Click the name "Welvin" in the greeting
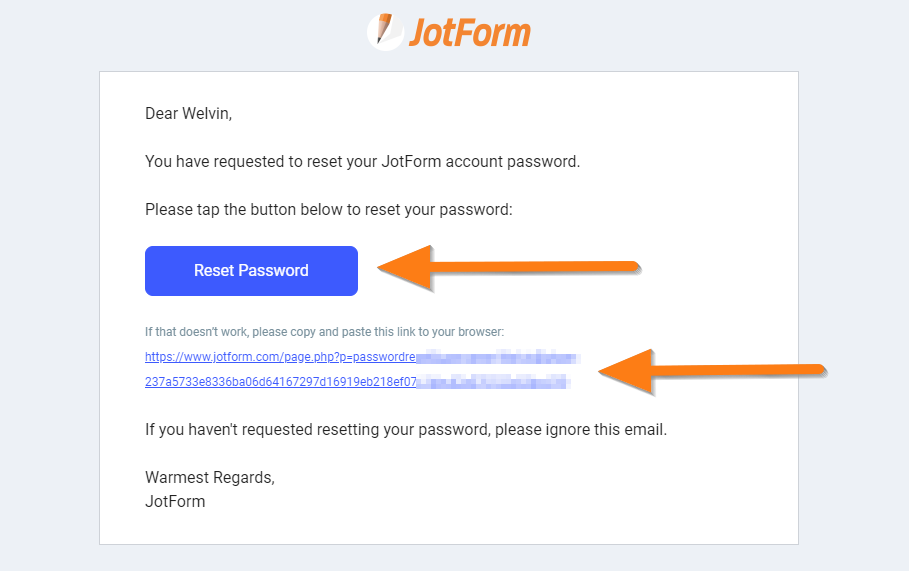 (x=208, y=114)
